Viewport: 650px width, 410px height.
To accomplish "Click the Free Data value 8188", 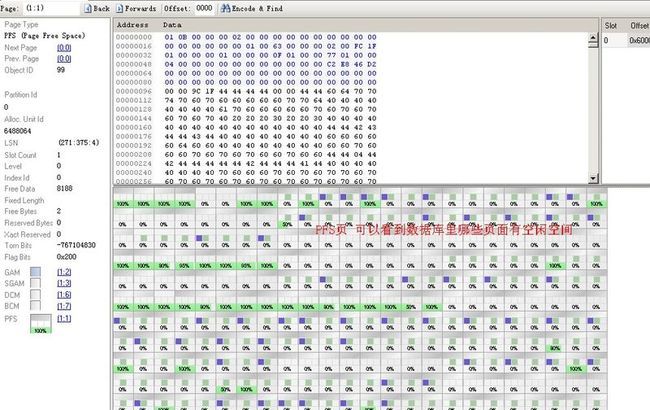I will pos(65,188).
